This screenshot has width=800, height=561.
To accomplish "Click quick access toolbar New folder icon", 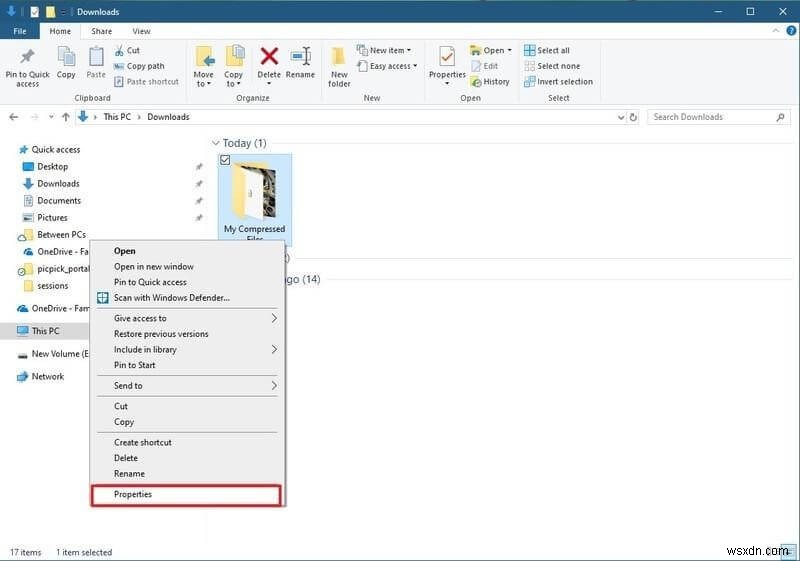I will pyautogui.click(x=50, y=12).
